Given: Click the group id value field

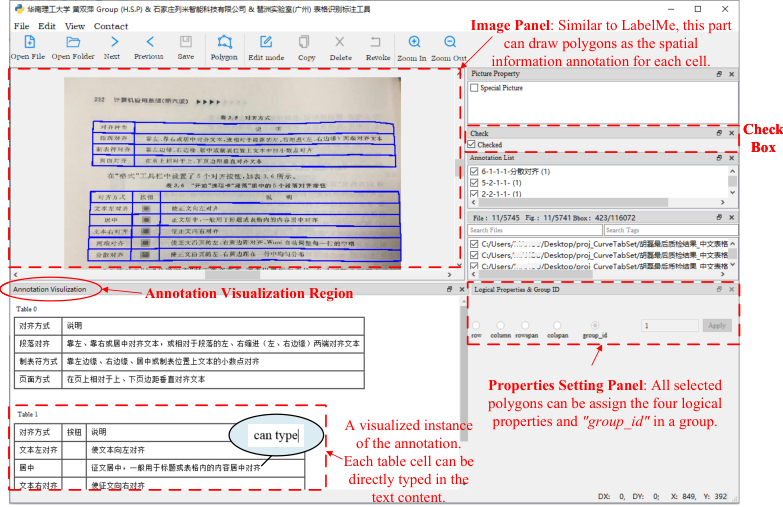Looking at the screenshot, I should [670, 326].
